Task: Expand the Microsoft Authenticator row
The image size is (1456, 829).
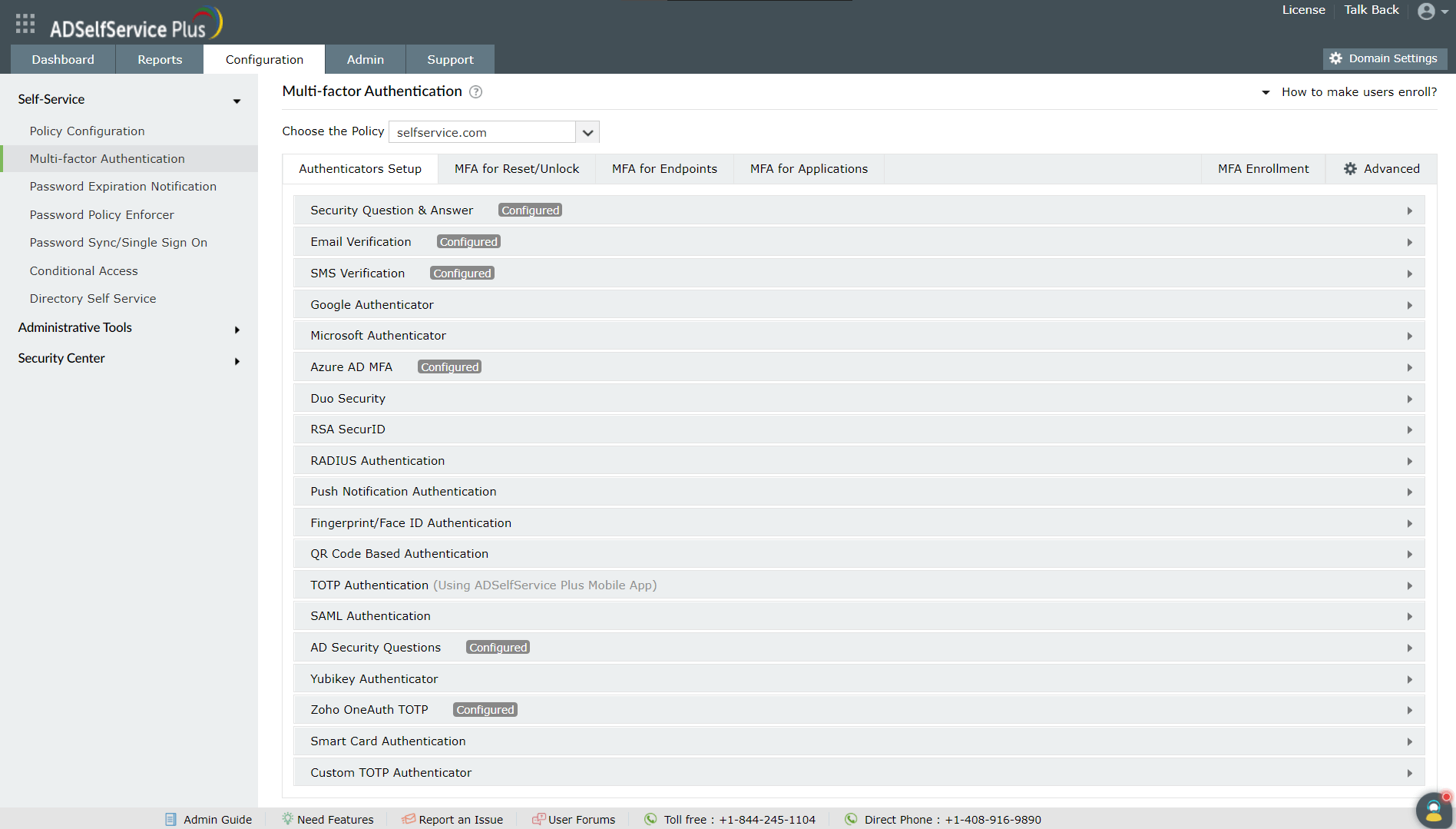Action: coord(859,336)
